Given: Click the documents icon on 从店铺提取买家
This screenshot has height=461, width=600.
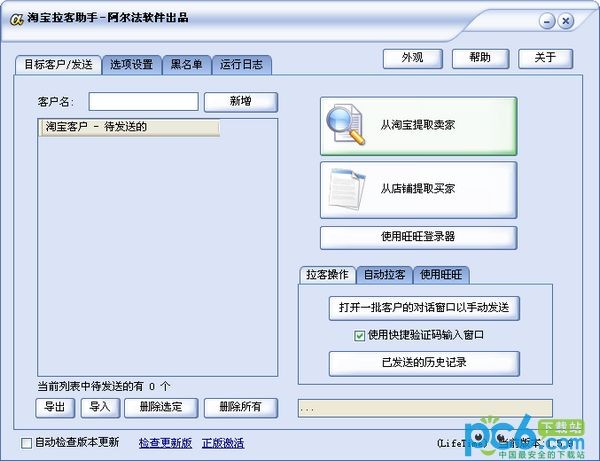Looking at the screenshot, I should click(347, 189).
